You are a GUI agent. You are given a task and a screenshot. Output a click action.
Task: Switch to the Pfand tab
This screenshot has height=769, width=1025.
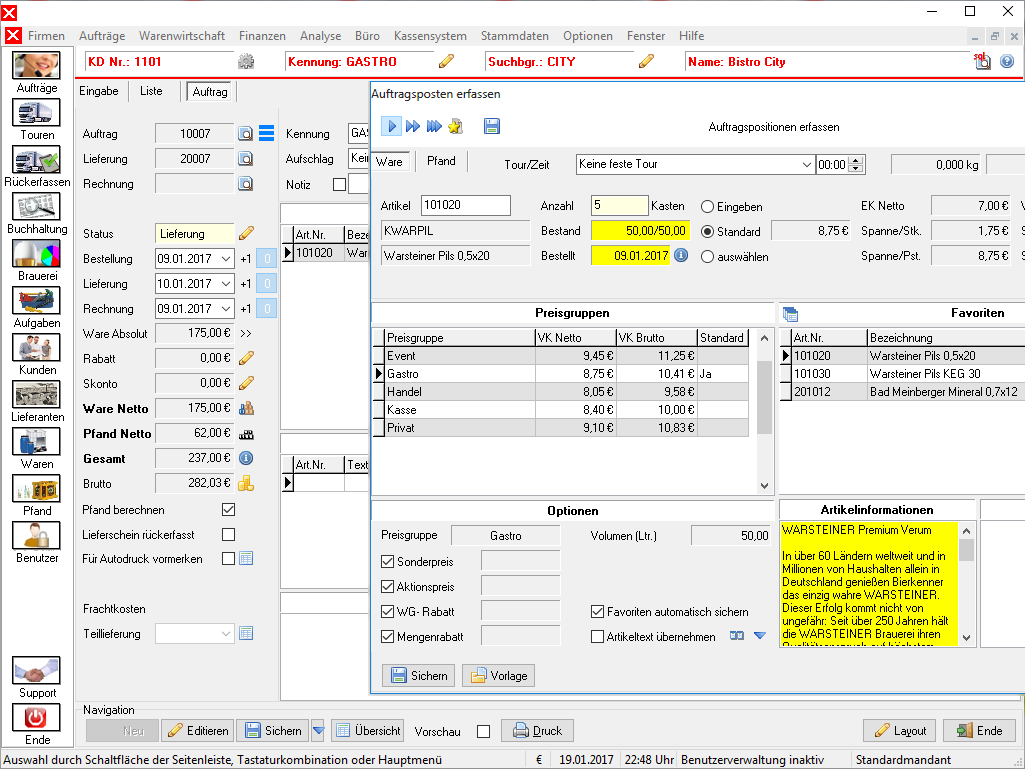pyautogui.click(x=441, y=161)
